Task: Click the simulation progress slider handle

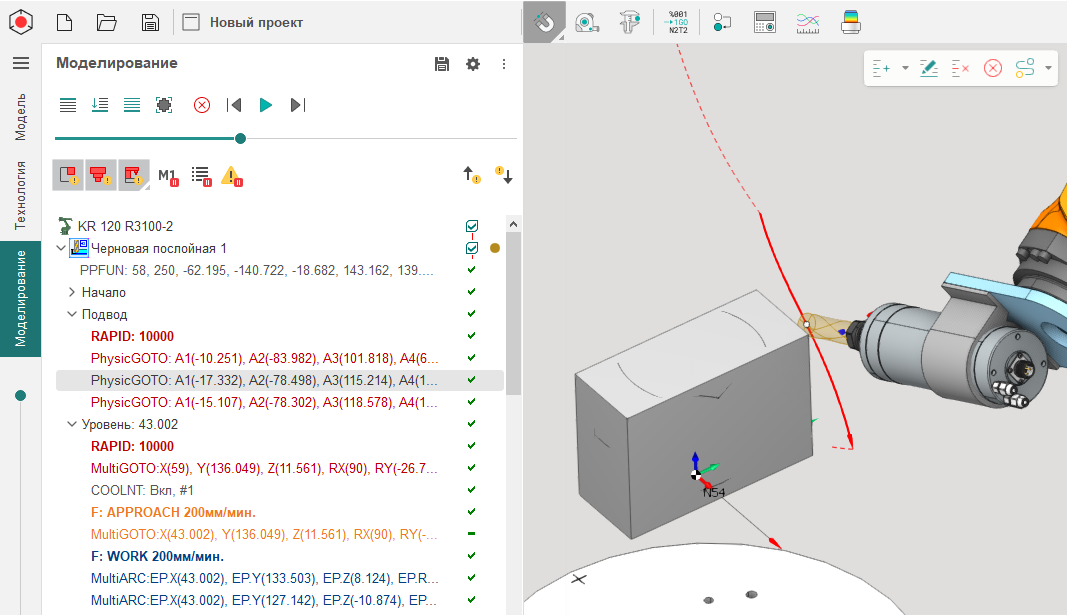Action: (x=240, y=139)
